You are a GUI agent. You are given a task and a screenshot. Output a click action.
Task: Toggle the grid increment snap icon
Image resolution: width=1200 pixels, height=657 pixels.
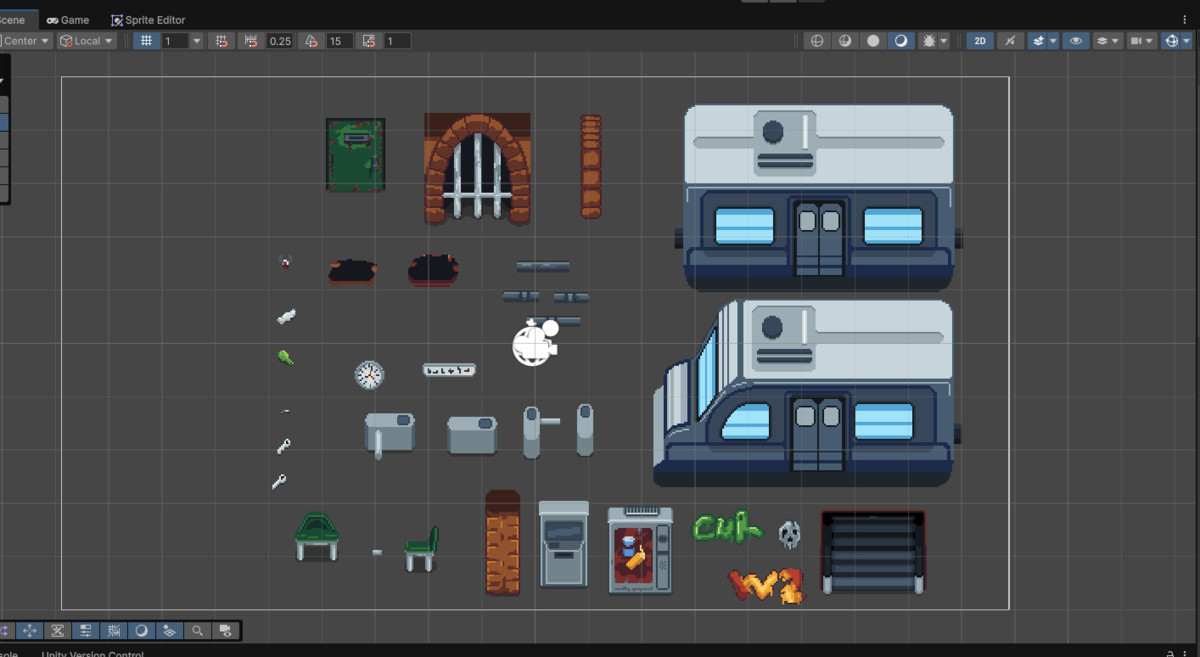tap(222, 41)
